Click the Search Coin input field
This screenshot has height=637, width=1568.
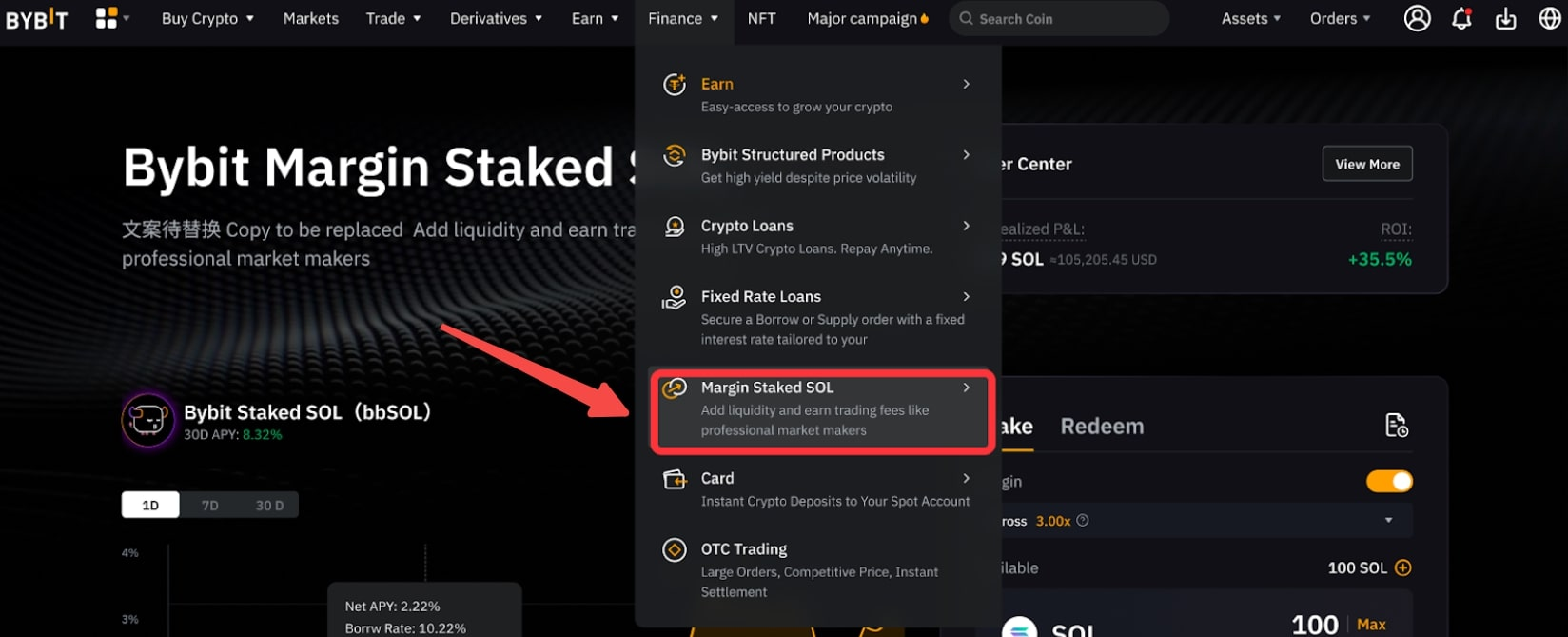click(1059, 18)
